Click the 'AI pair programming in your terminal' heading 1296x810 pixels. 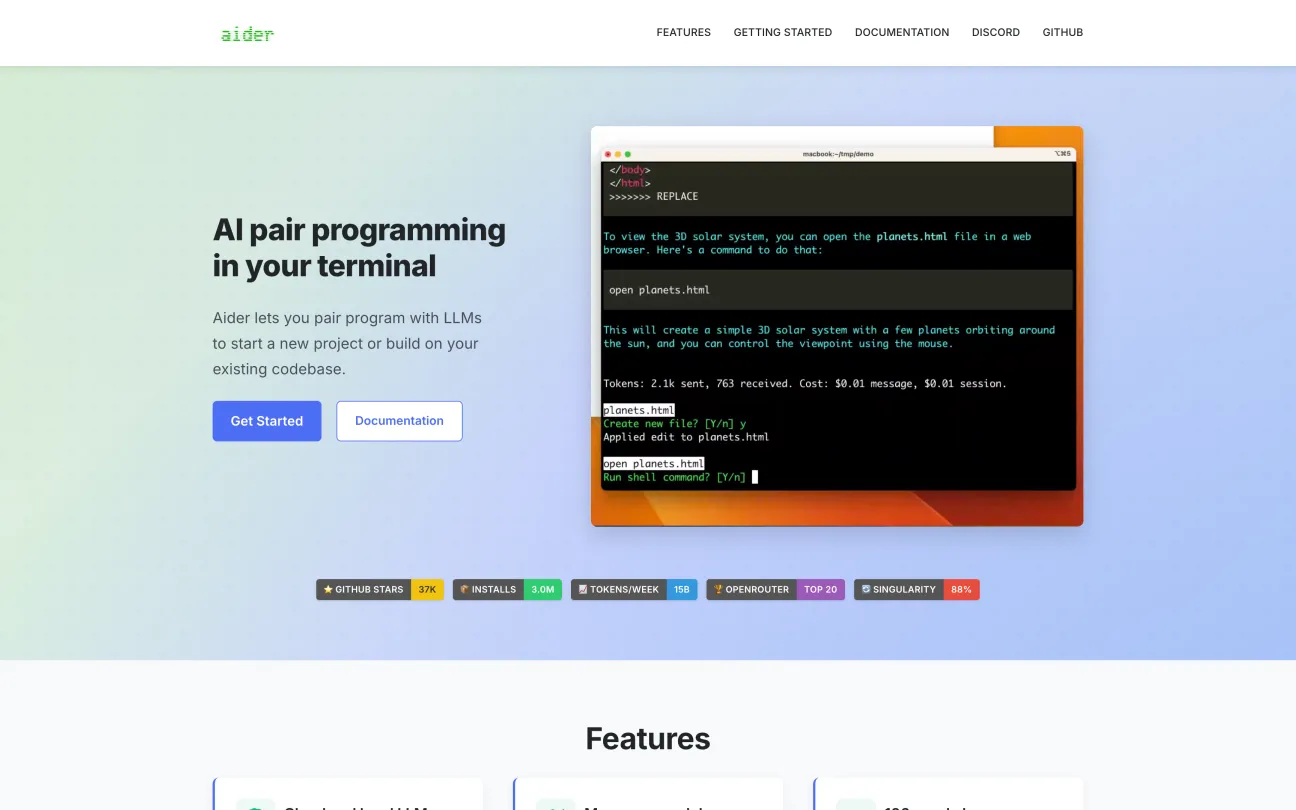(x=359, y=247)
